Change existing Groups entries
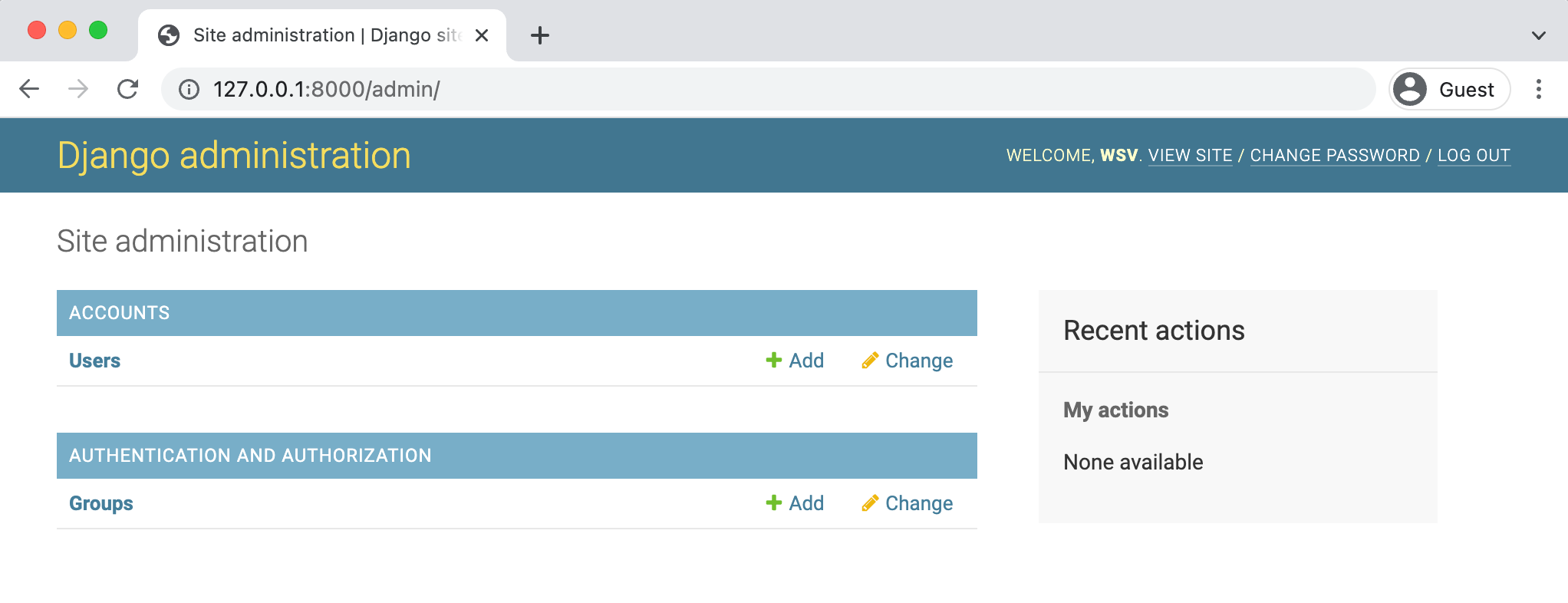This screenshot has width=1568, height=603. [x=907, y=503]
